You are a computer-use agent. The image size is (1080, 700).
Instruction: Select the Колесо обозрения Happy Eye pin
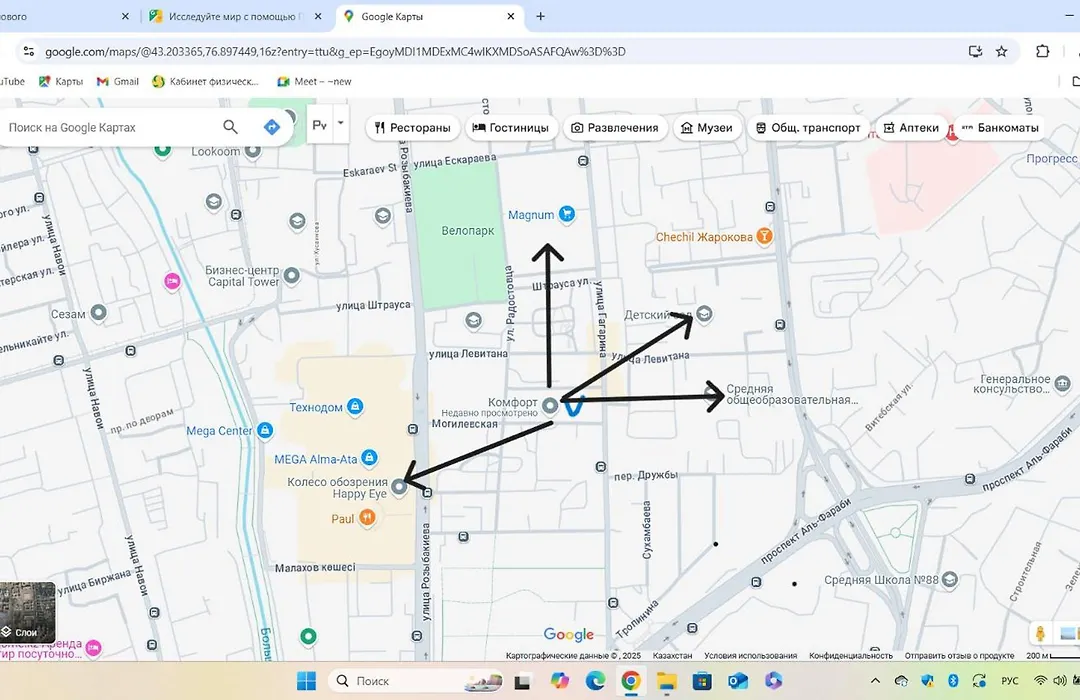tap(399, 487)
